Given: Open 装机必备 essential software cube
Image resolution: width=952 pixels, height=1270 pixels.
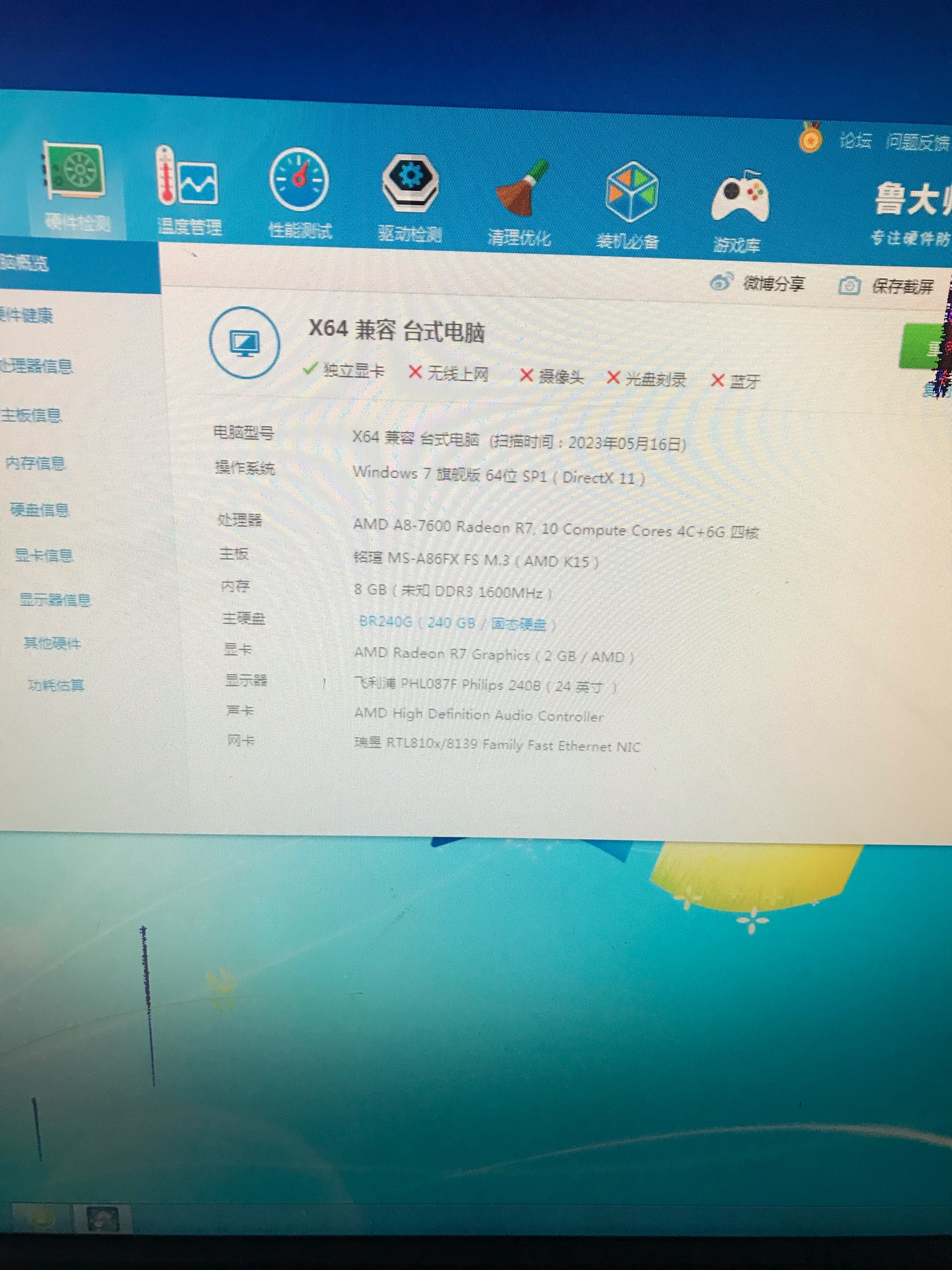Looking at the screenshot, I should coord(629,205).
